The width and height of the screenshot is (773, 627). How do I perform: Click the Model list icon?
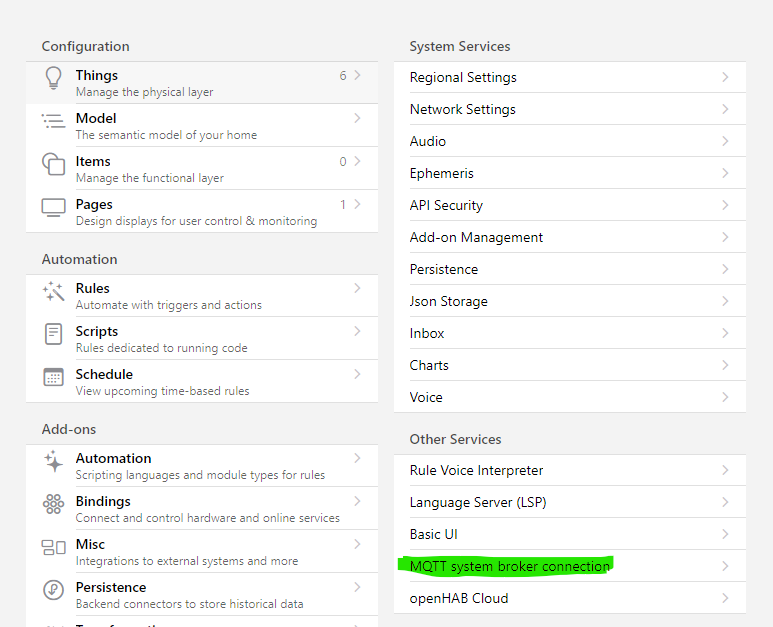pyautogui.click(x=53, y=122)
